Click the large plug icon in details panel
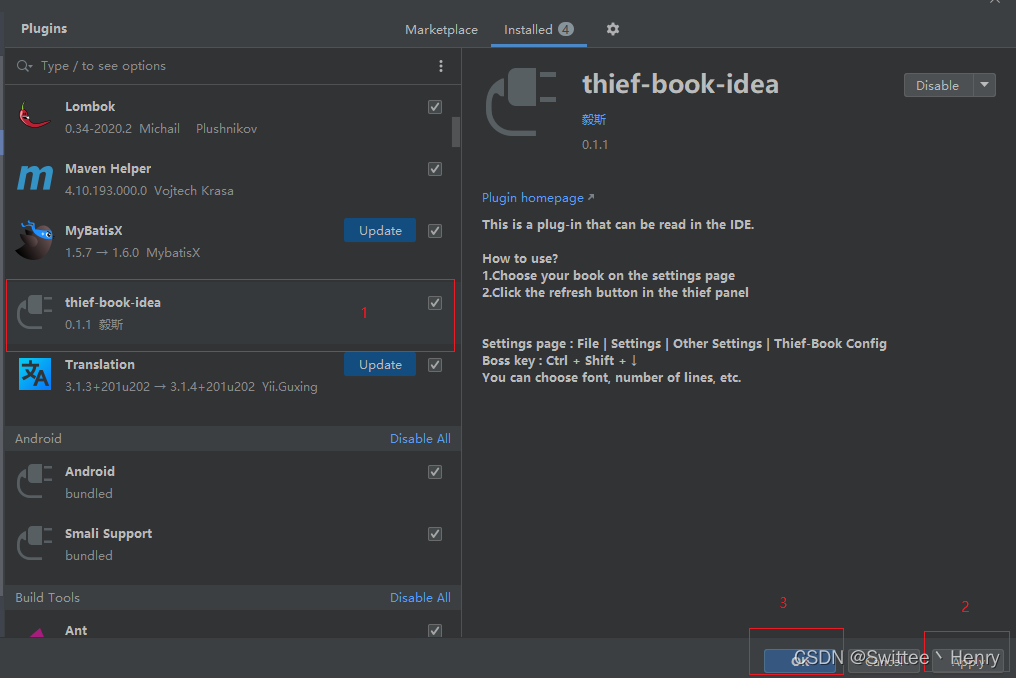 521,102
